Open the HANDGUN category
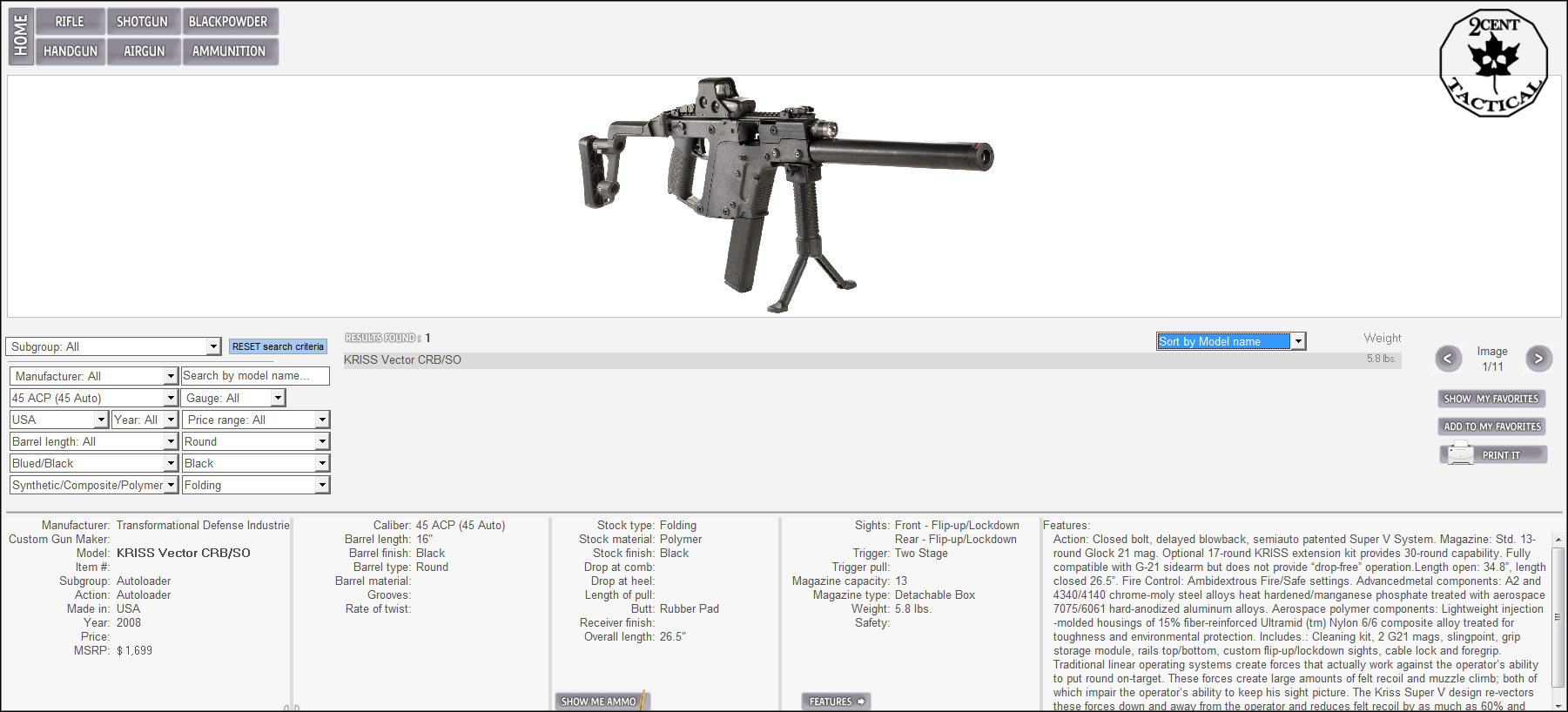 [71, 51]
